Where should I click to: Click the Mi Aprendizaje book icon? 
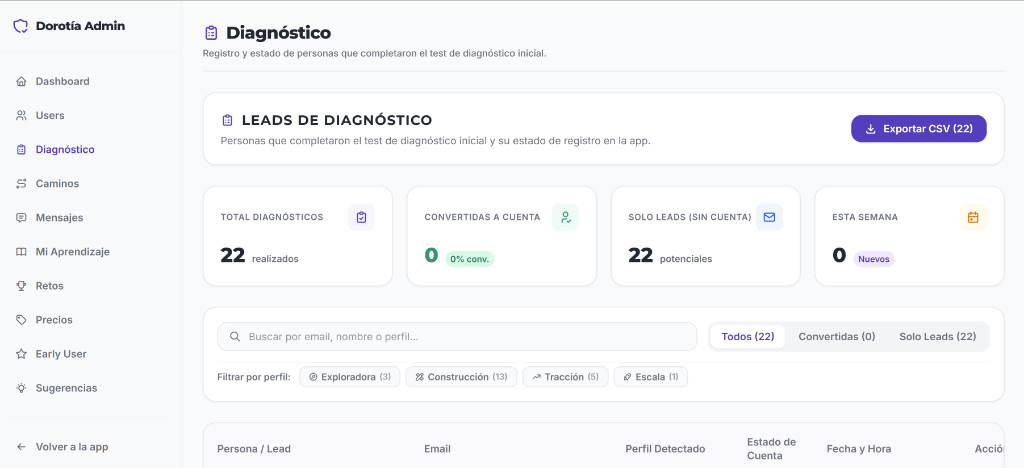(x=21, y=252)
